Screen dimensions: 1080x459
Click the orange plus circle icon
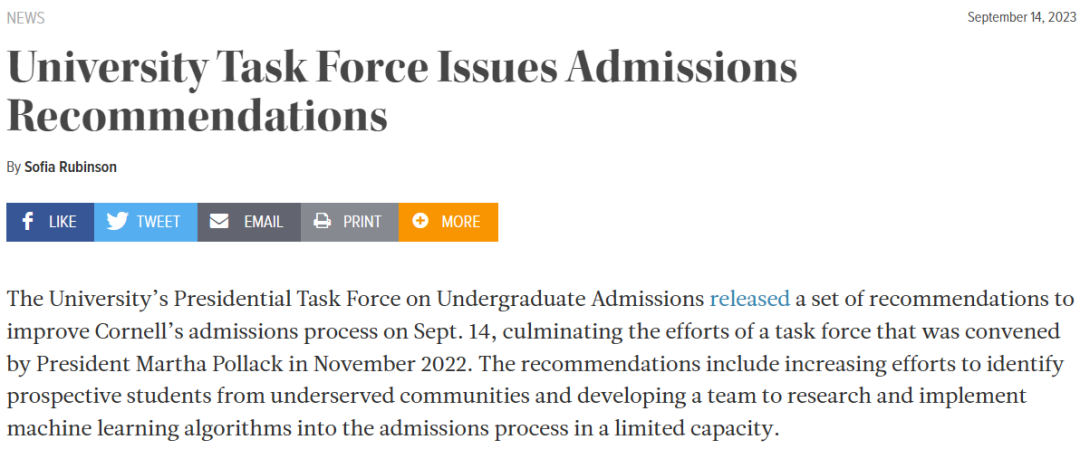point(420,222)
